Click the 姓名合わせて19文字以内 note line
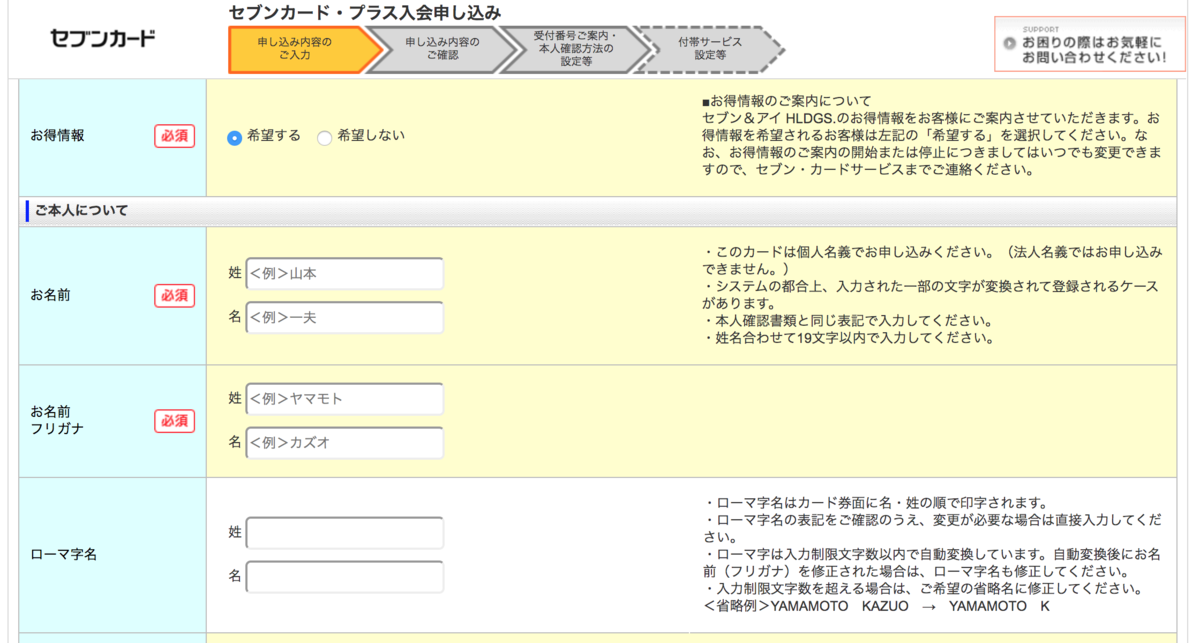1200x643 pixels. coord(848,338)
